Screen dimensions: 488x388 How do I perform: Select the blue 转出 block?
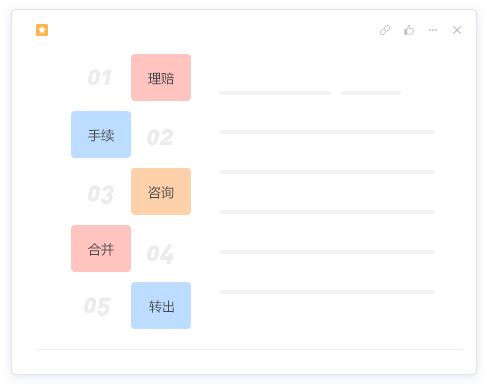coord(161,306)
